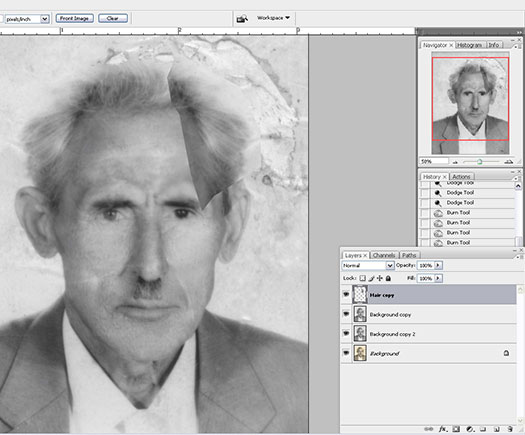Switch to the Info tab
The image size is (525, 435).
tap(494, 45)
